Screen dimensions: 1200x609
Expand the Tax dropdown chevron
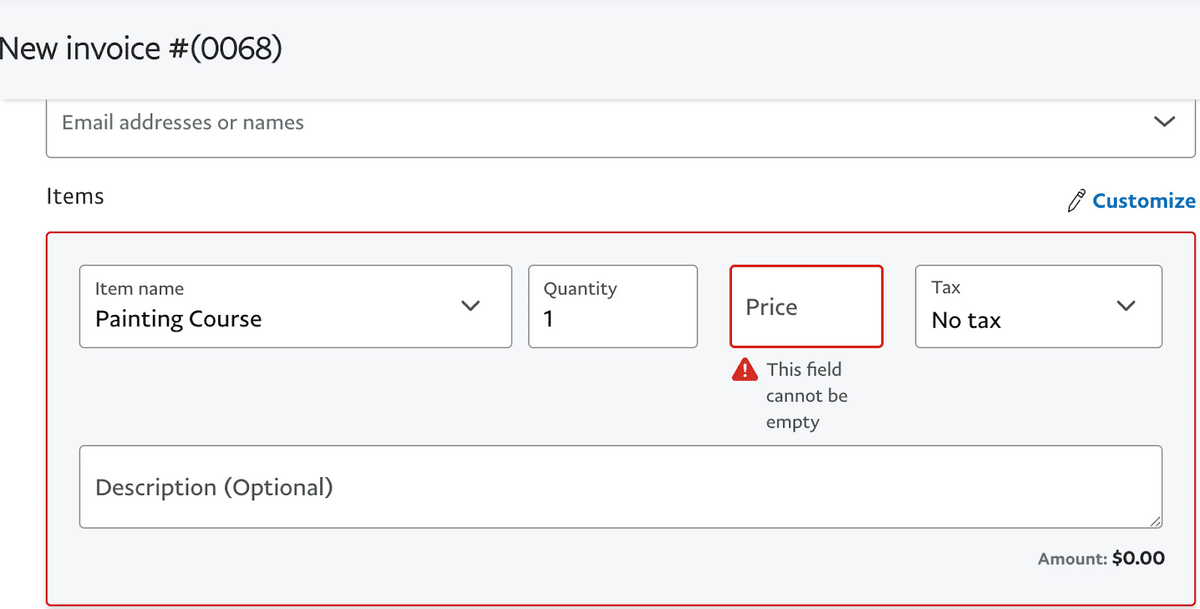1126,305
